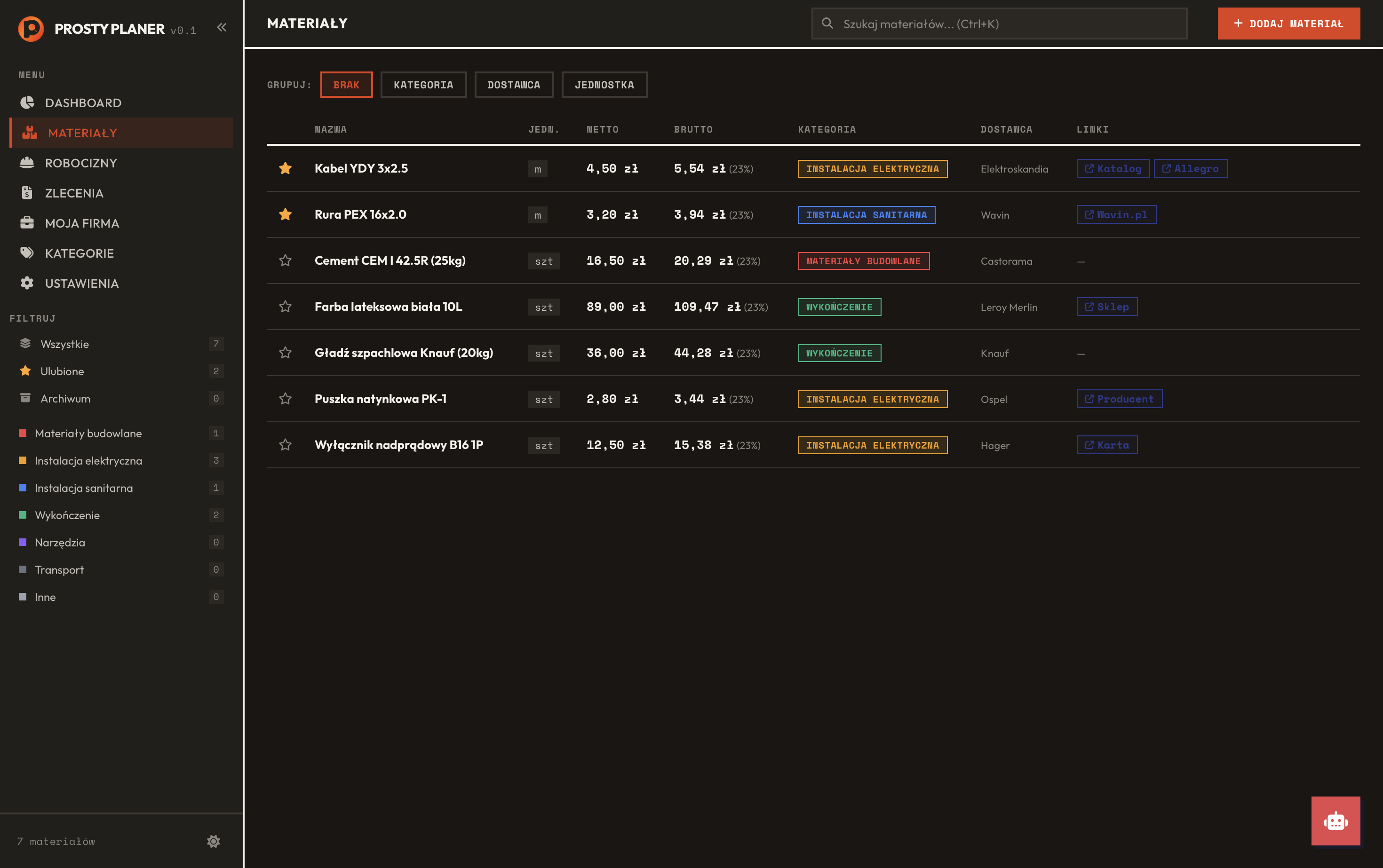Star the Wyłącznik nadprądowy B16 1P row
The width and height of the screenshot is (1383, 868).
tap(286, 445)
